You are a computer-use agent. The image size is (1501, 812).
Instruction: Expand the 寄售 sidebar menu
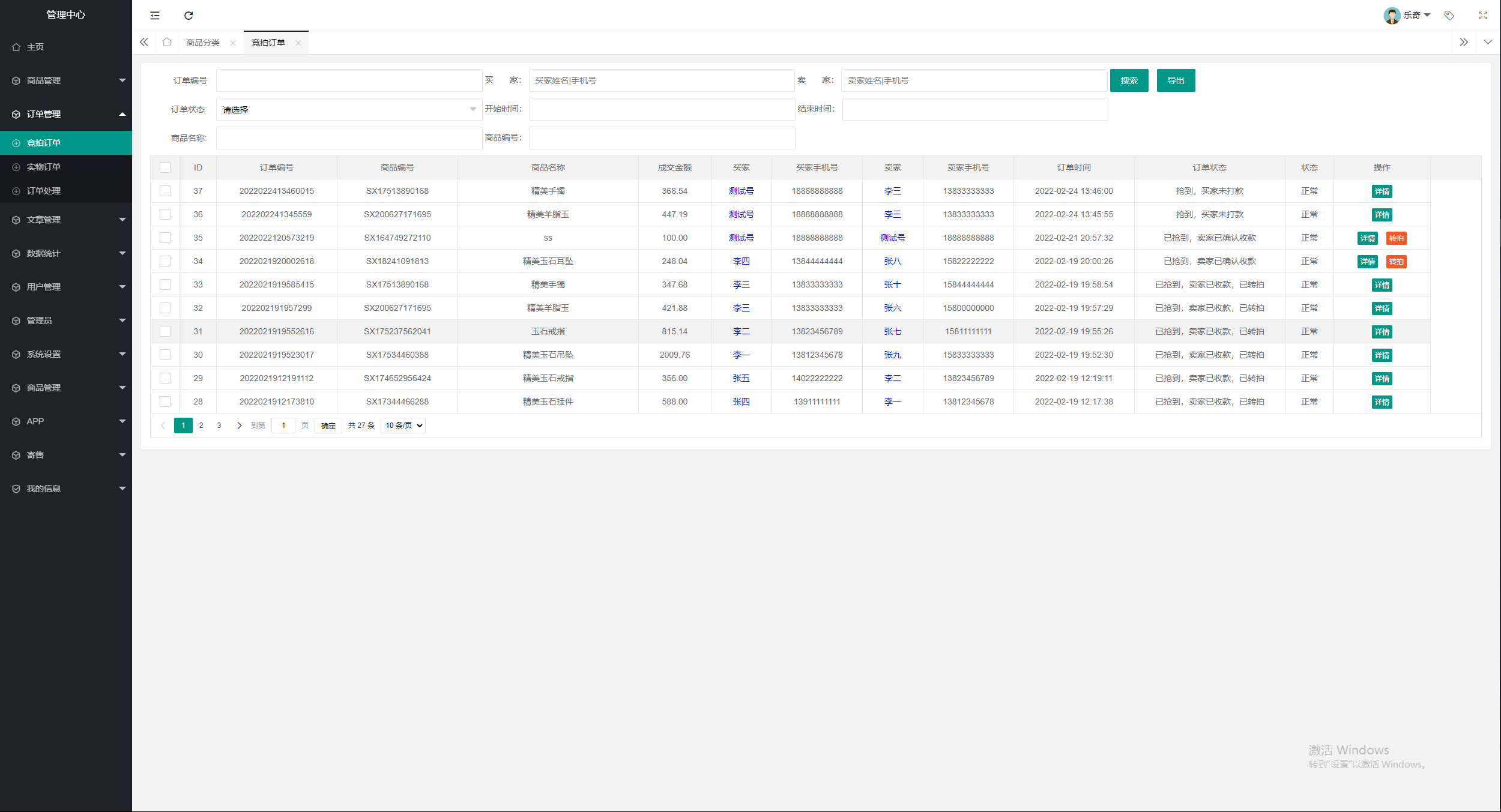pos(66,455)
